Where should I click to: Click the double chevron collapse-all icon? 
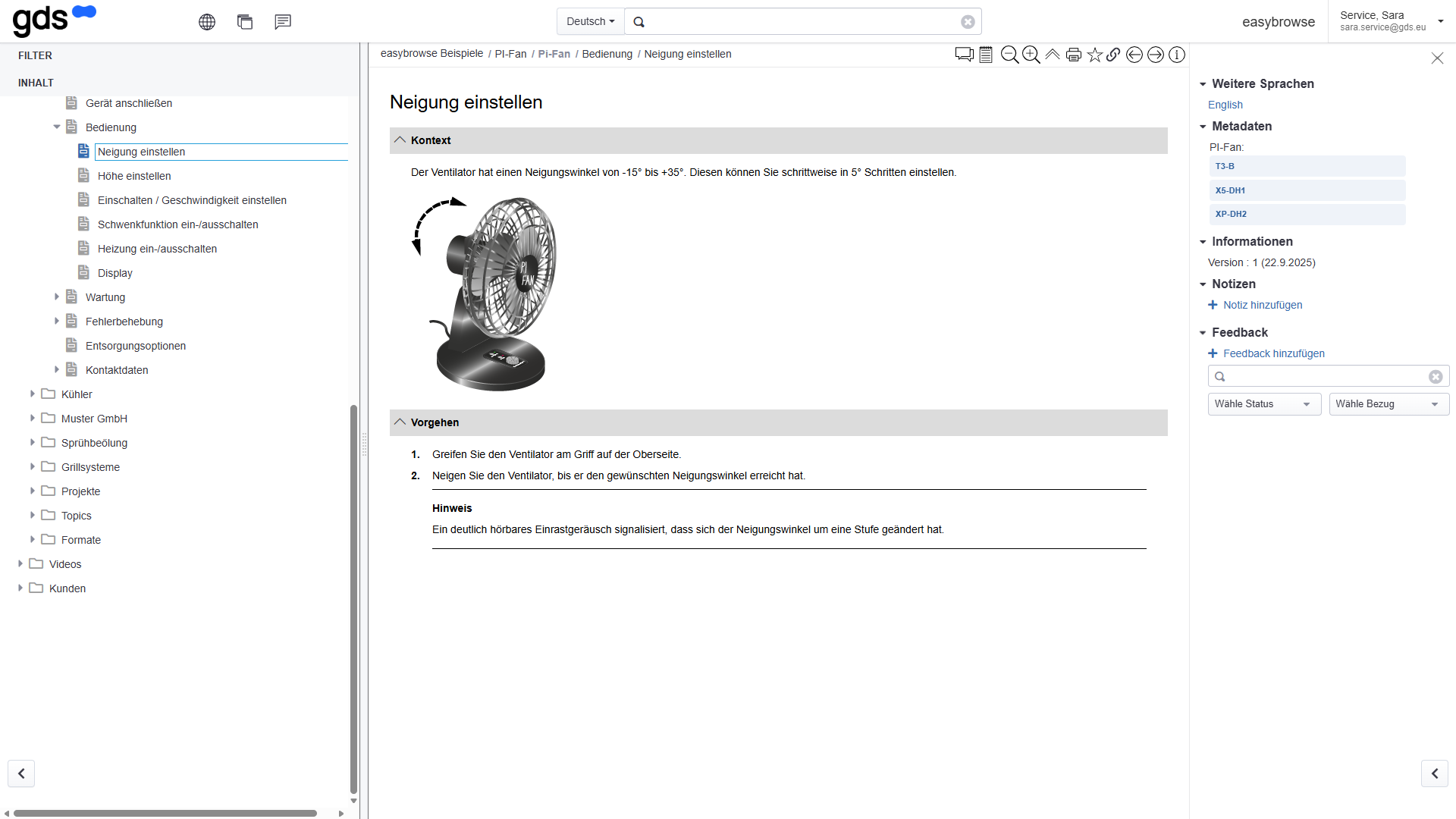pos(1053,55)
